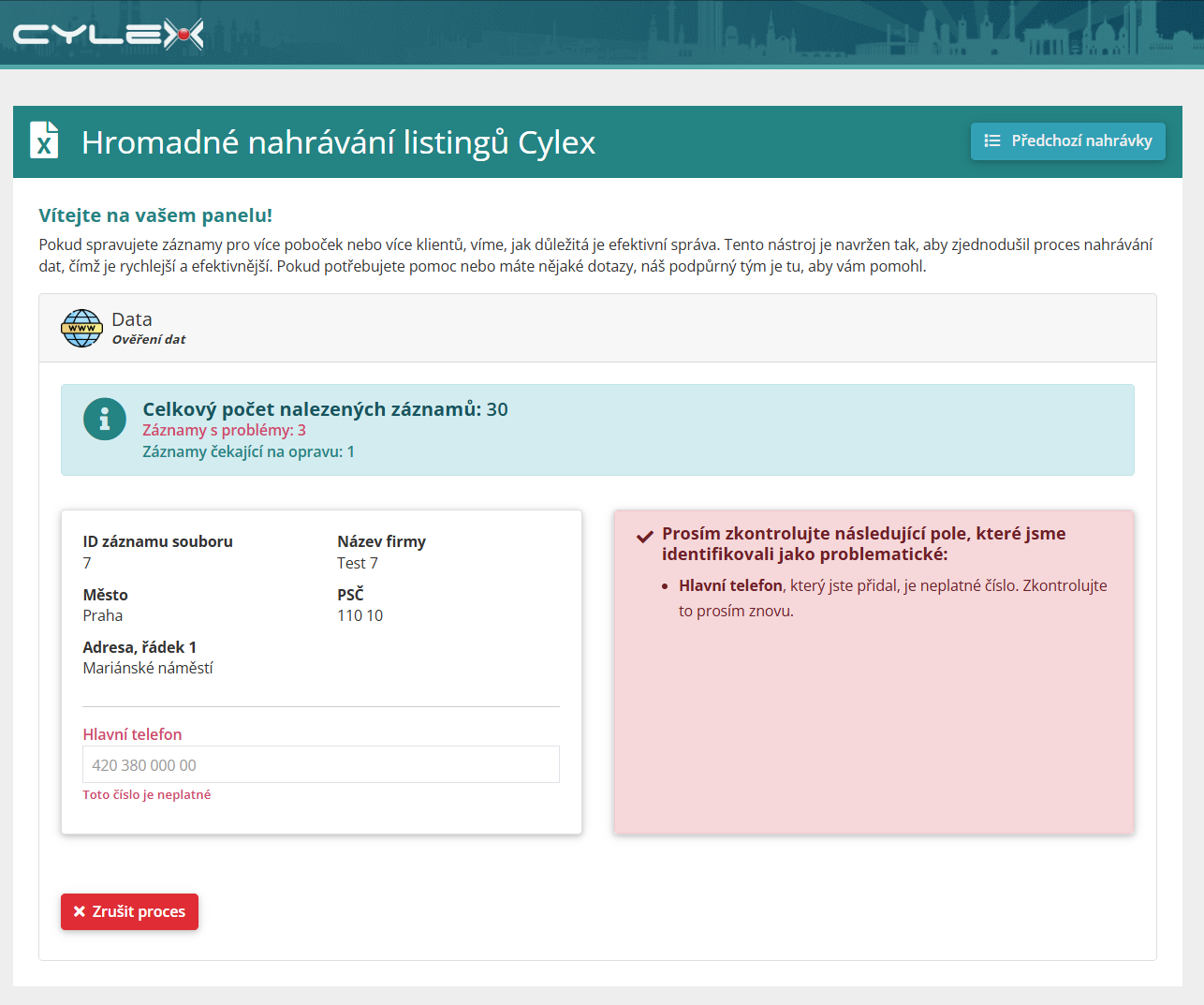Click the 'Prosím zkontrolujte následující pole' warning heading
The width and height of the screenshot is (1204, 1005).
coord(864,543)
